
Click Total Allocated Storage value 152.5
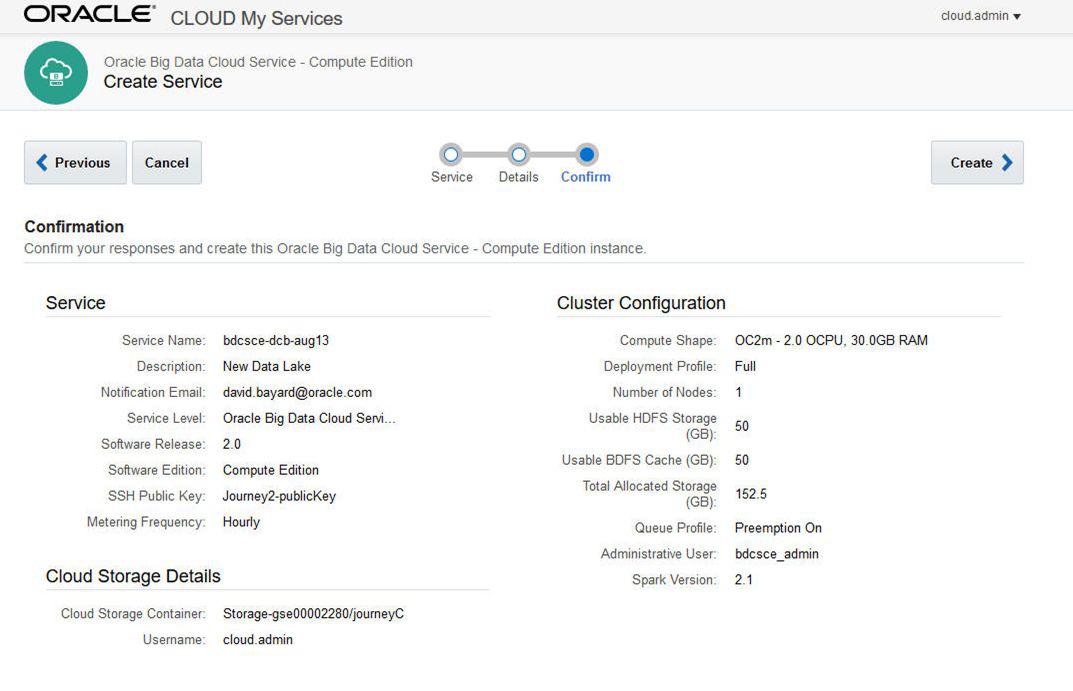(x=751, y=494)
